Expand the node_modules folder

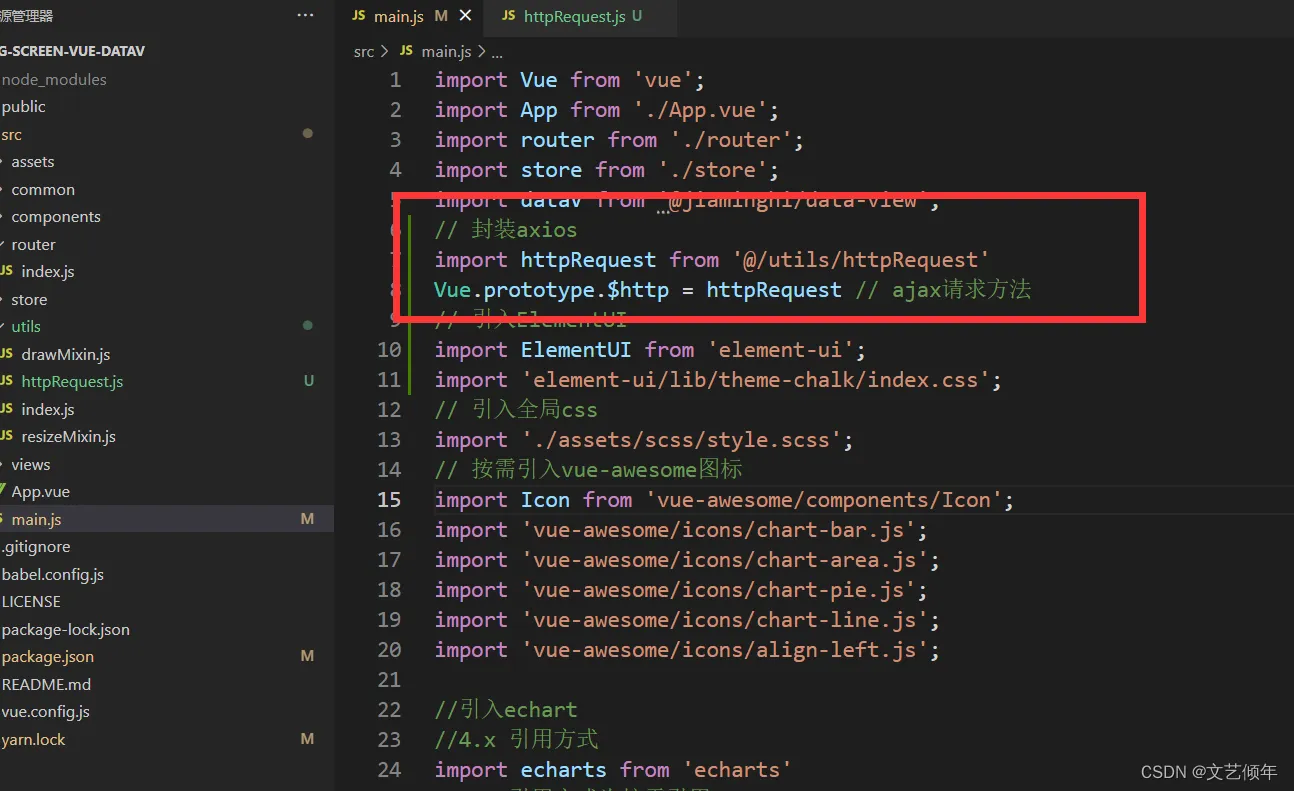(x=54, y=79)
